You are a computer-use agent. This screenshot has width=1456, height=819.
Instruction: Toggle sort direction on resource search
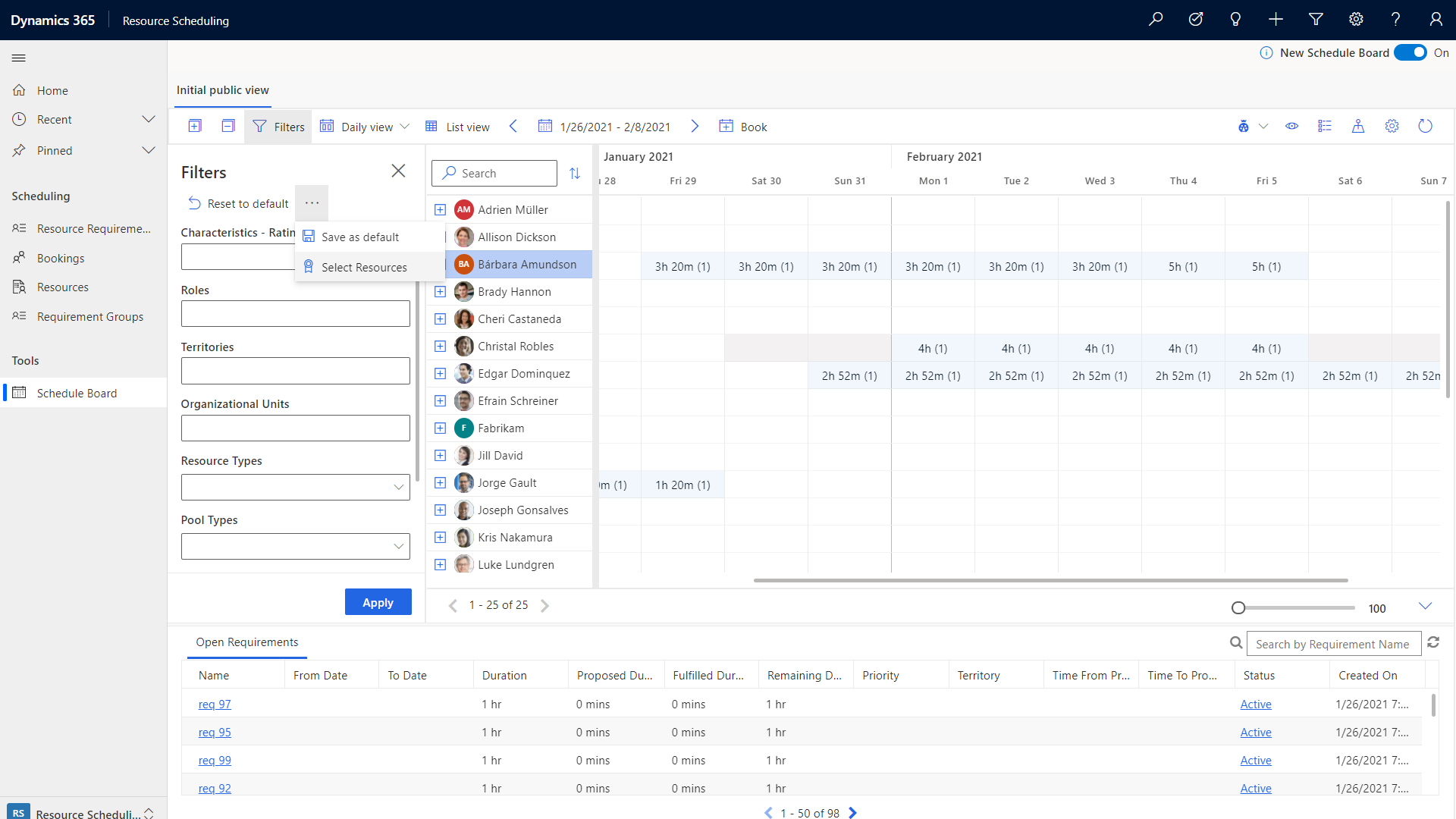(x=574, y=173)
